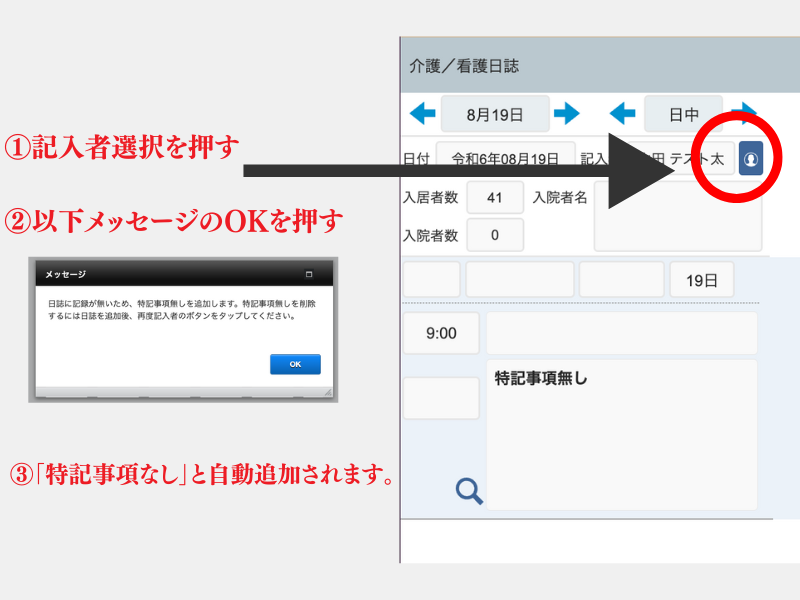The image size is (800, 600).
Task: Click the next date arrow right of 8月19日
Action: coord(567,114)
